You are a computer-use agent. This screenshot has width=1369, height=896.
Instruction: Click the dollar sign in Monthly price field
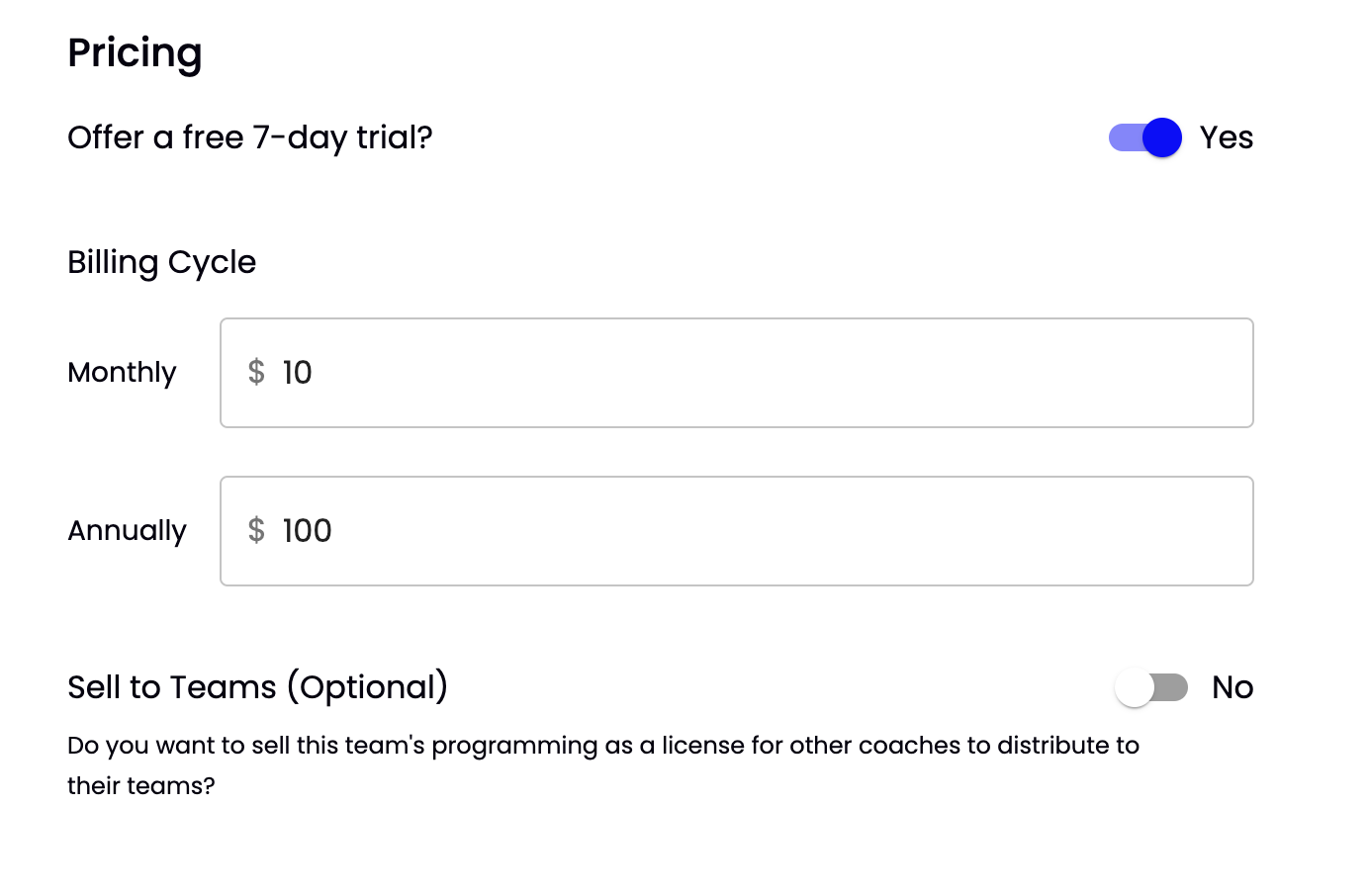257,373
